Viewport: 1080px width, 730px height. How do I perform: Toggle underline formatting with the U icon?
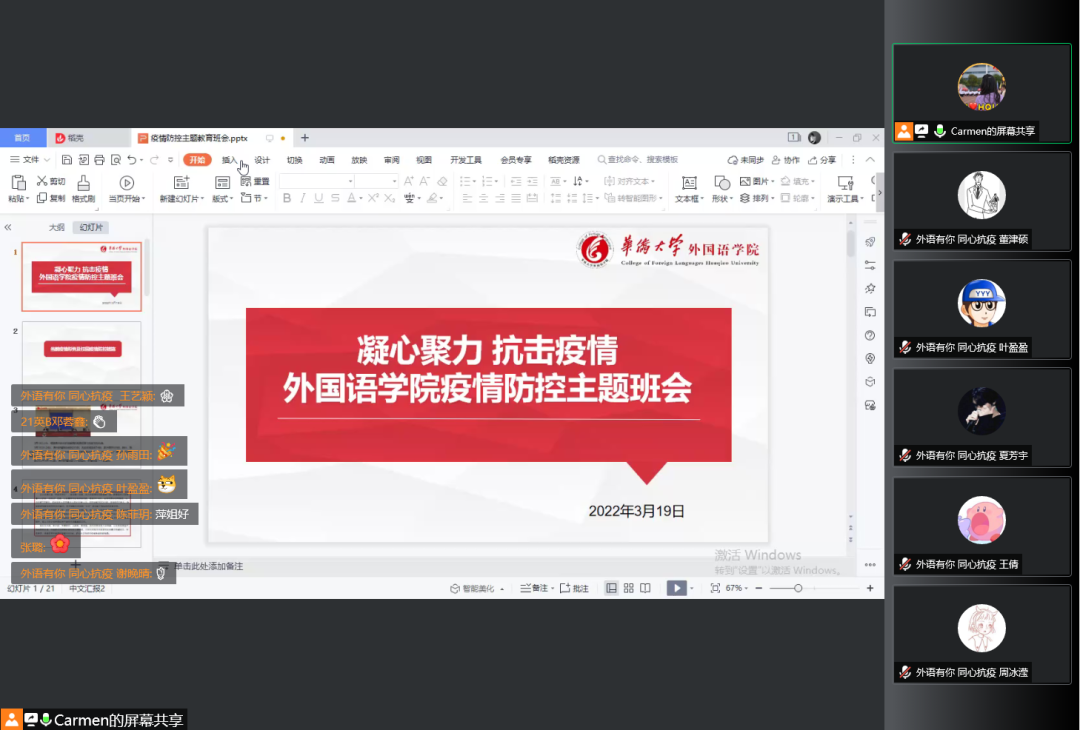[319, 197]
